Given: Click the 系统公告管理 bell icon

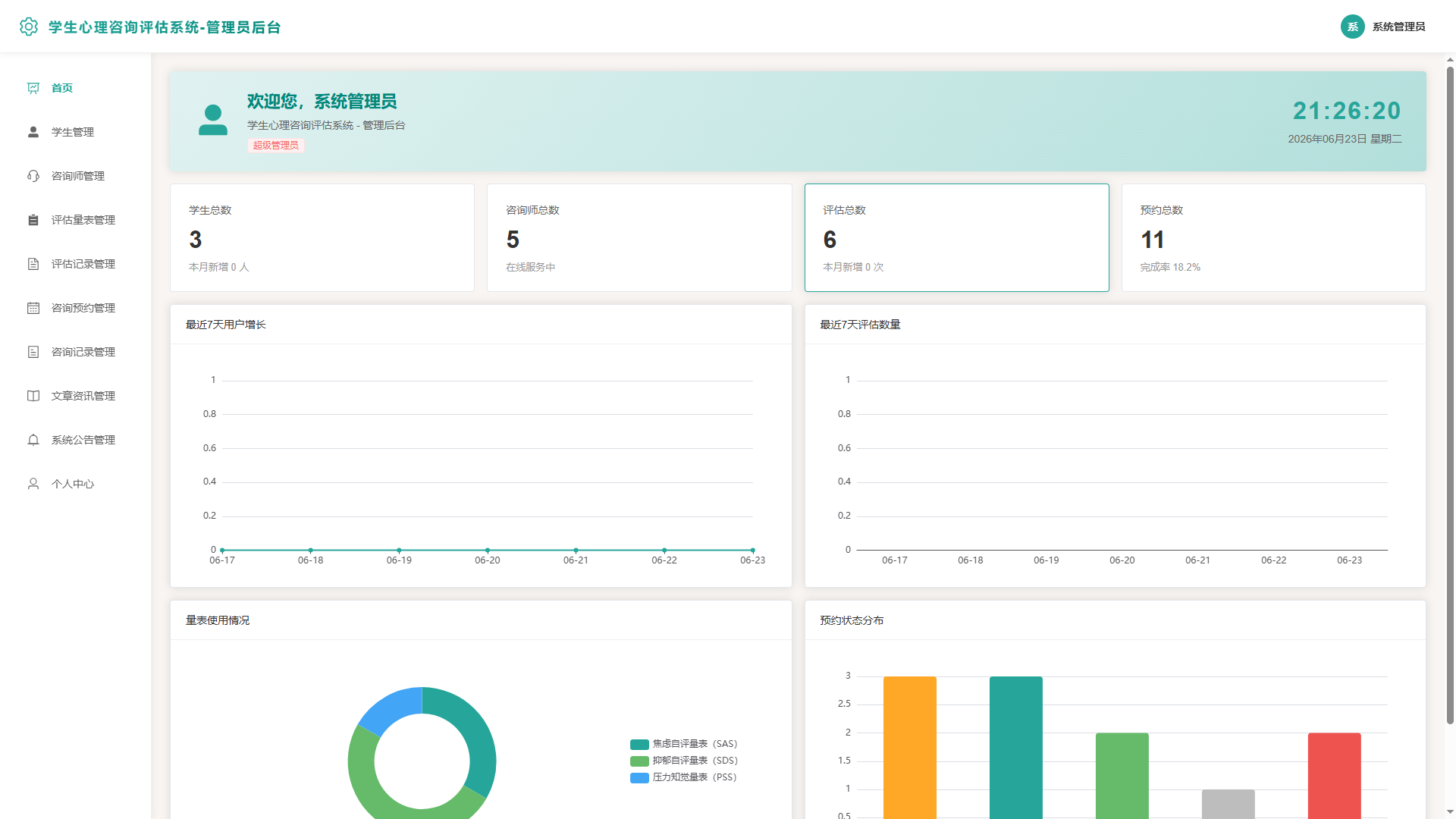Looking at the screenshot, I should tap(33, 440).
